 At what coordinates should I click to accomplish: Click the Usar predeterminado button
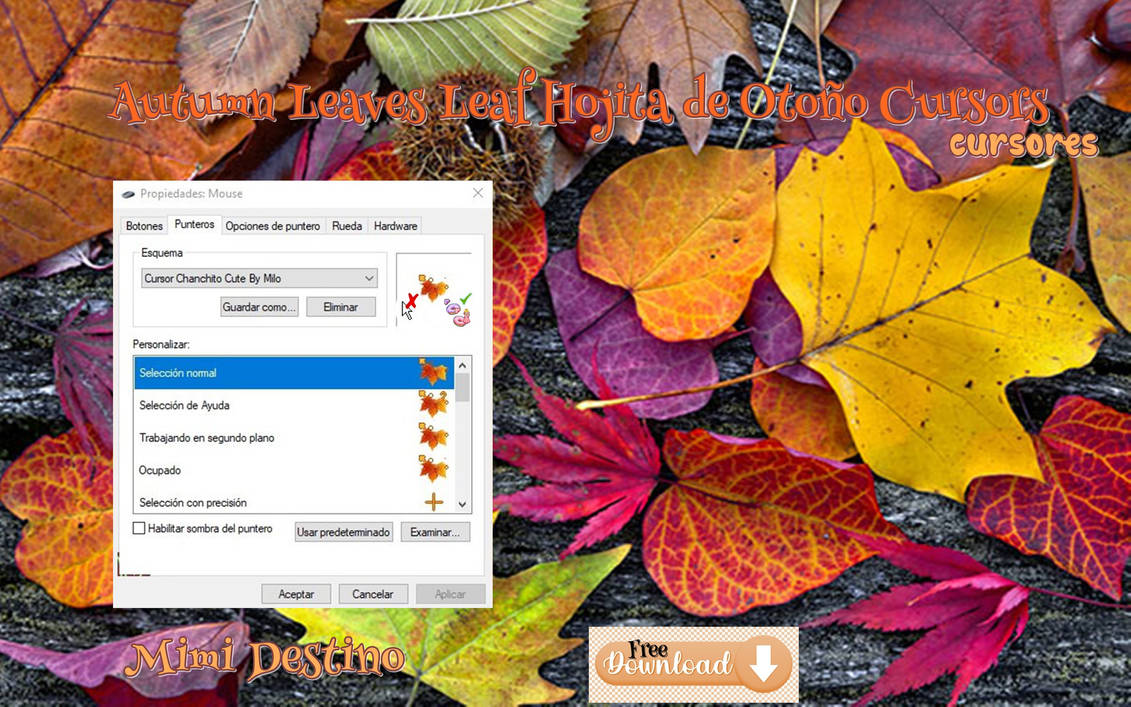[x=343, y=531]
